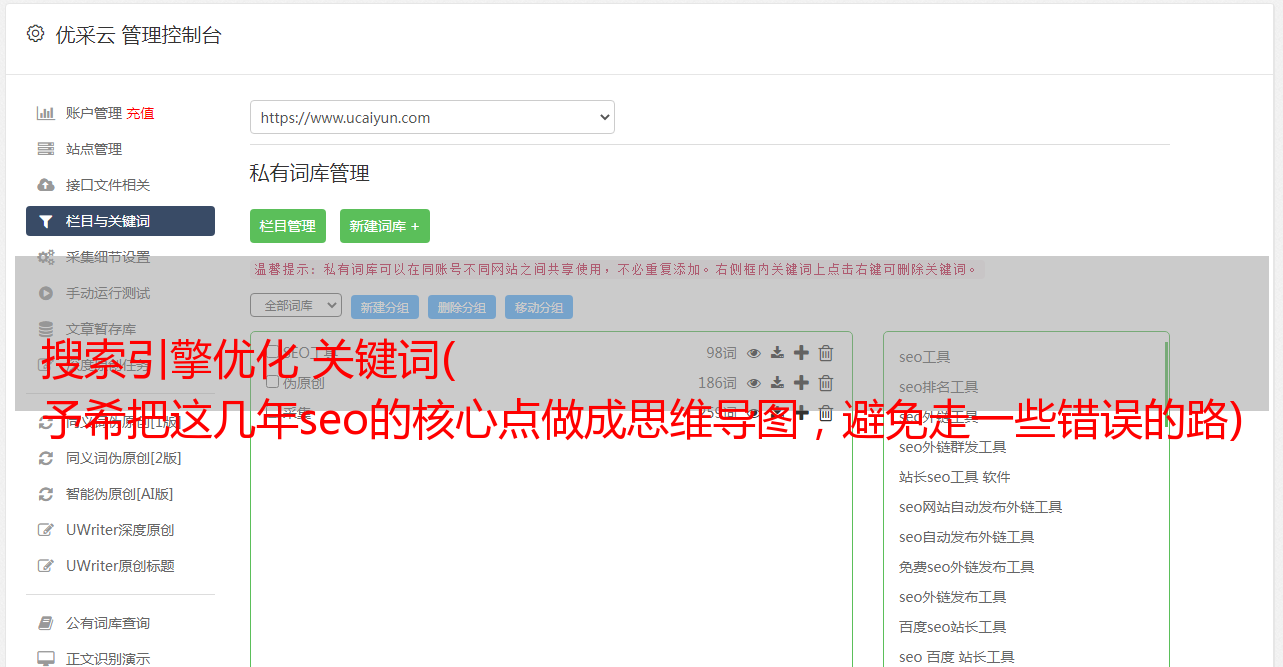Open 接口文件相关 in the sidebar
Screen dimensions: 1283x667
tap(108, 185)
